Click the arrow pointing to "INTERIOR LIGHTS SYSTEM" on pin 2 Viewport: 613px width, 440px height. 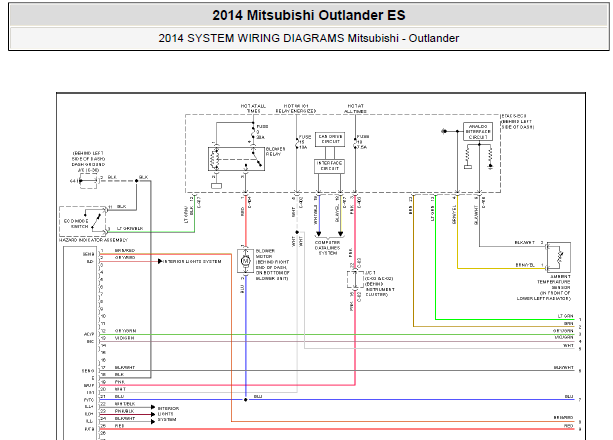tap(160, 261)
